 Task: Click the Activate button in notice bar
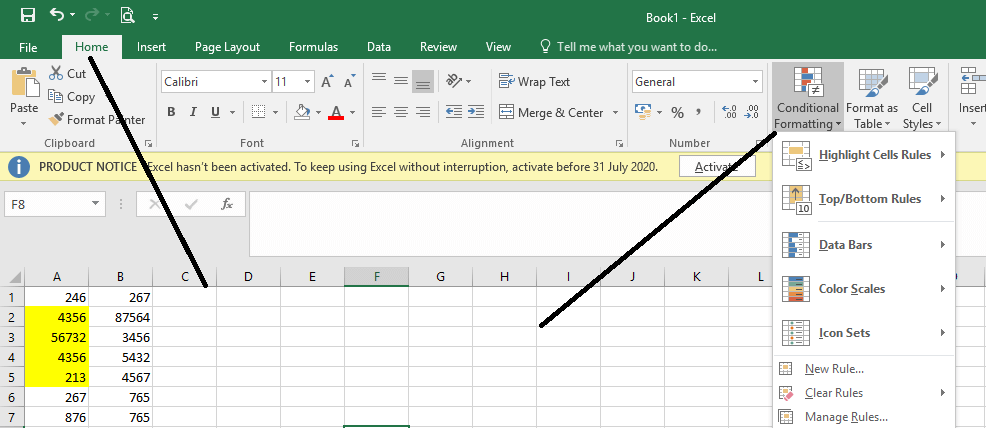click(716, 167)
